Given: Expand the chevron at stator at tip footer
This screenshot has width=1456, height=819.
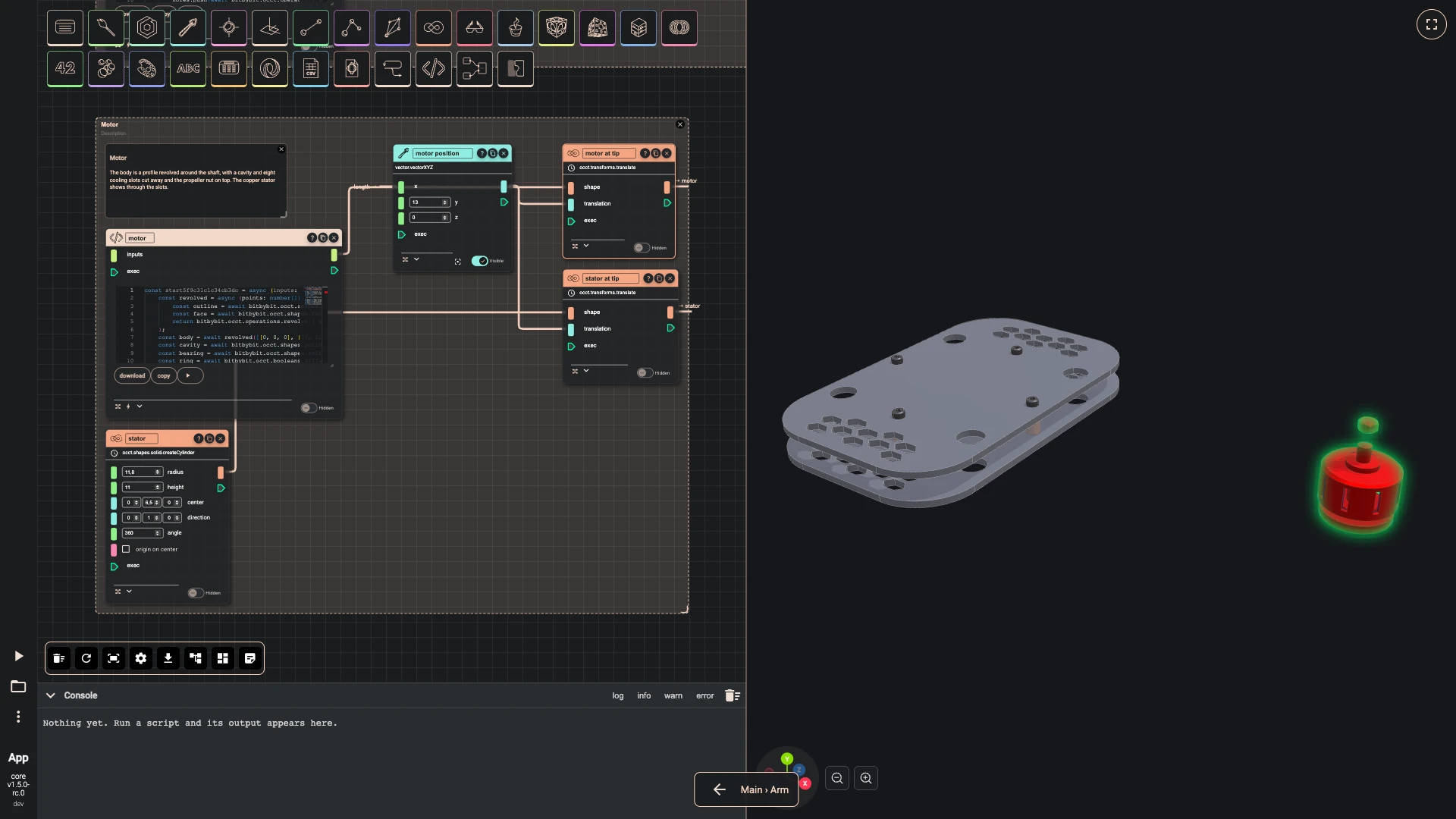Looking at the screenshot, I should pos(586,371).
